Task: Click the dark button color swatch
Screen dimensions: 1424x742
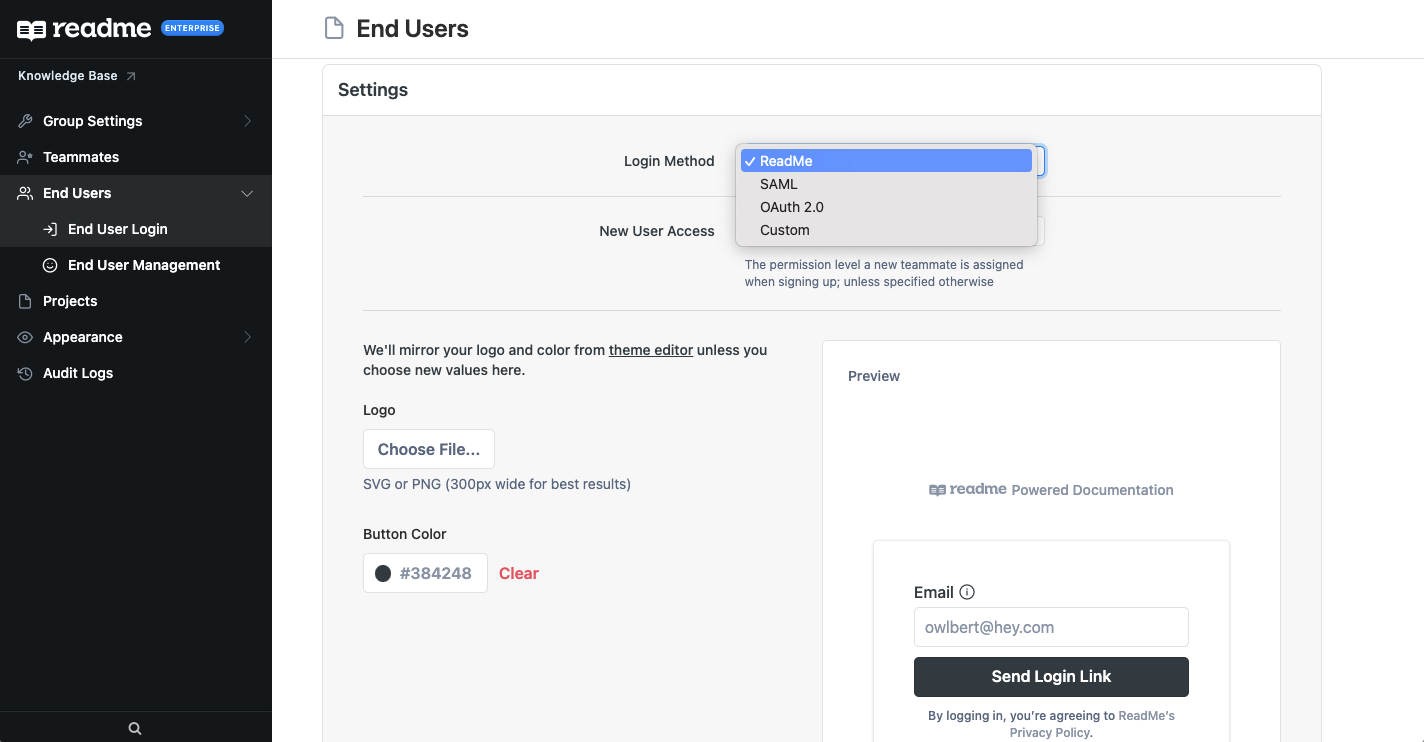Action: [383, 573]
